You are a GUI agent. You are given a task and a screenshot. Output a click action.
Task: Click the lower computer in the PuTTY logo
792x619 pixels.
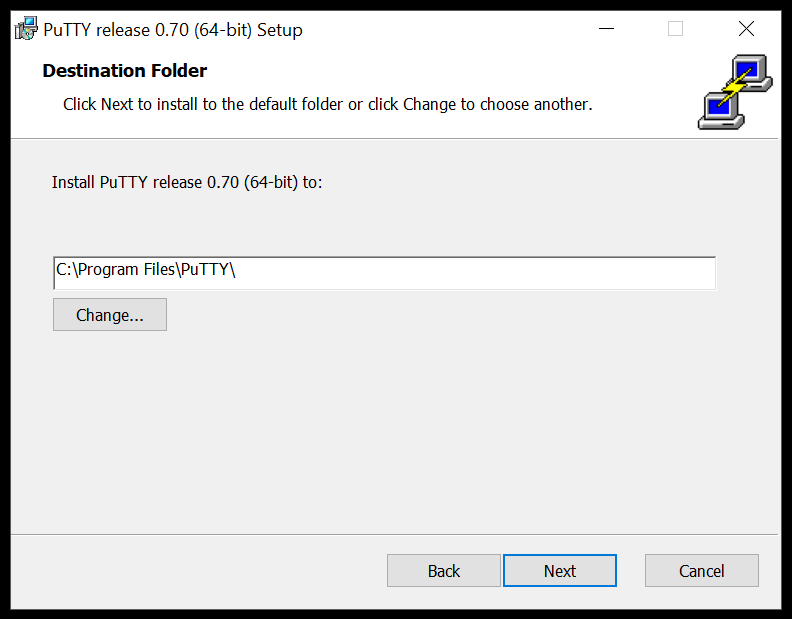tap(716, 106)
